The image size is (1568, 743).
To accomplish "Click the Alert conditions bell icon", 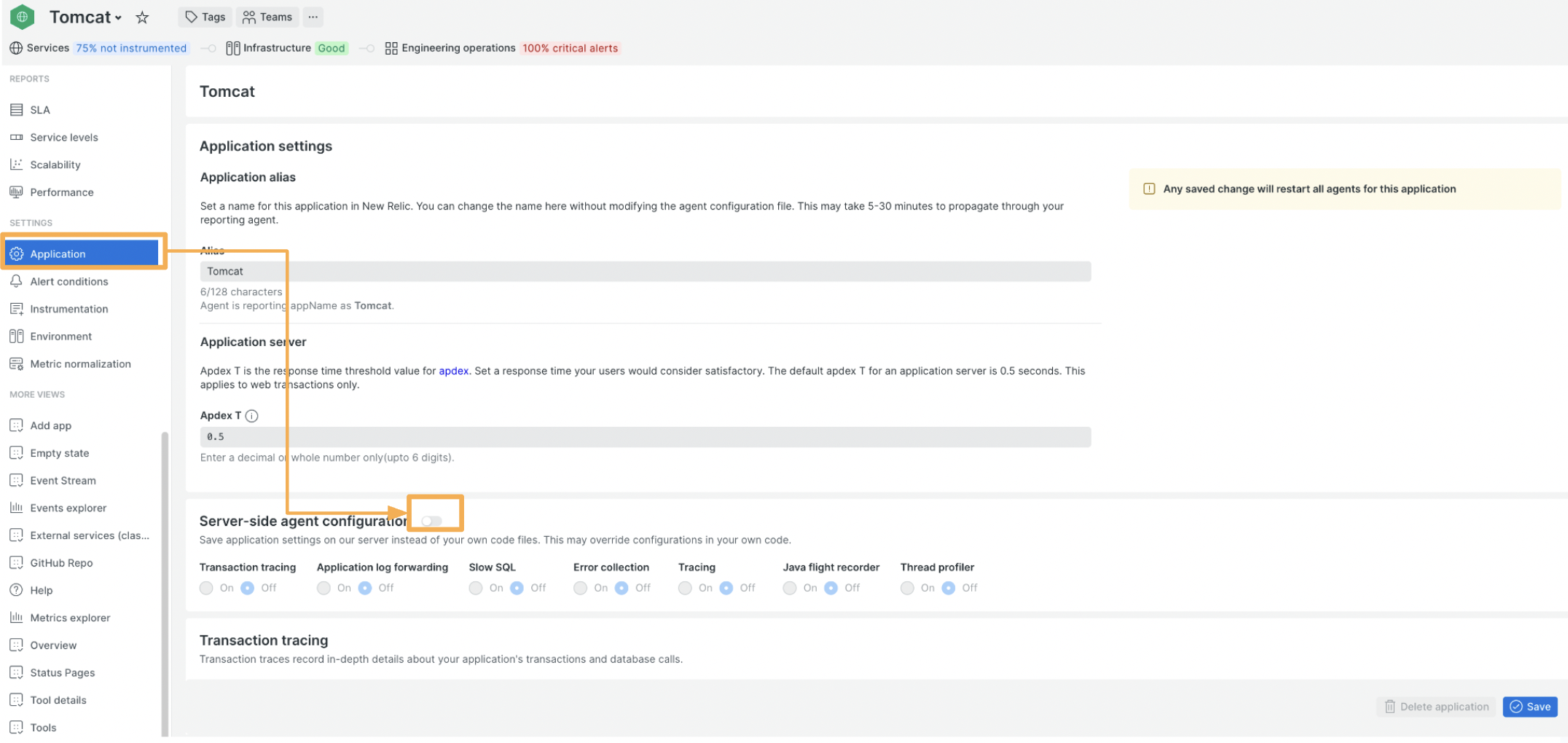I will point(17,281).
